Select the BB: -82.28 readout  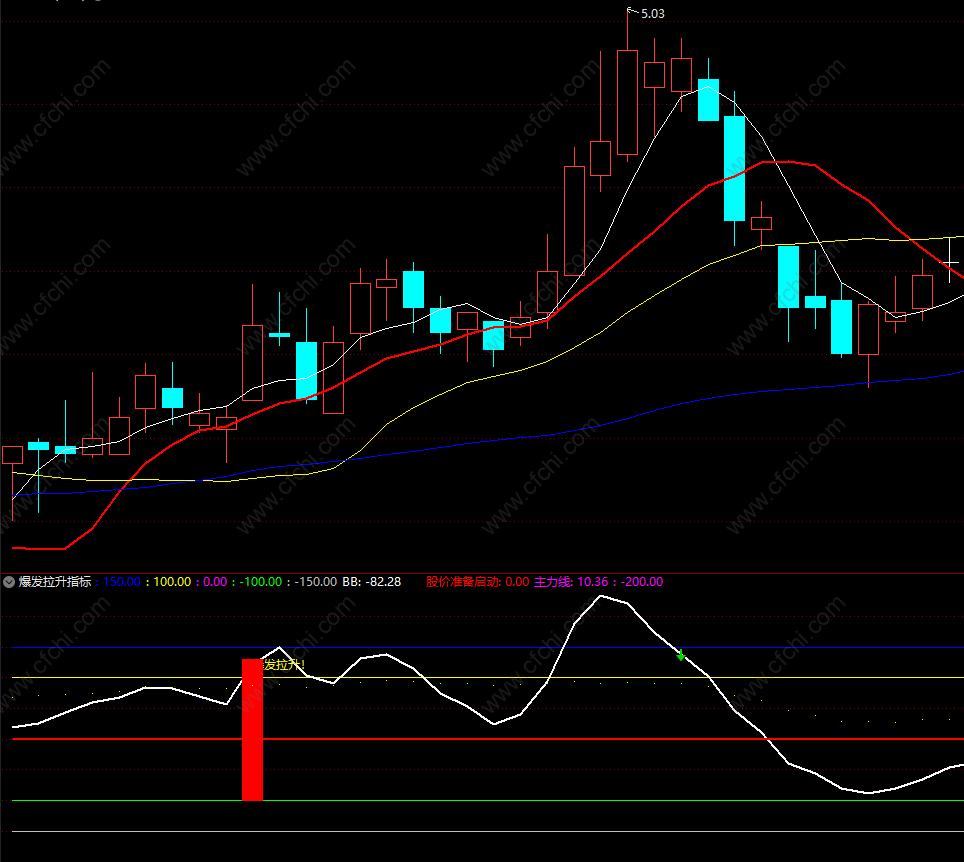pos(371,582)
